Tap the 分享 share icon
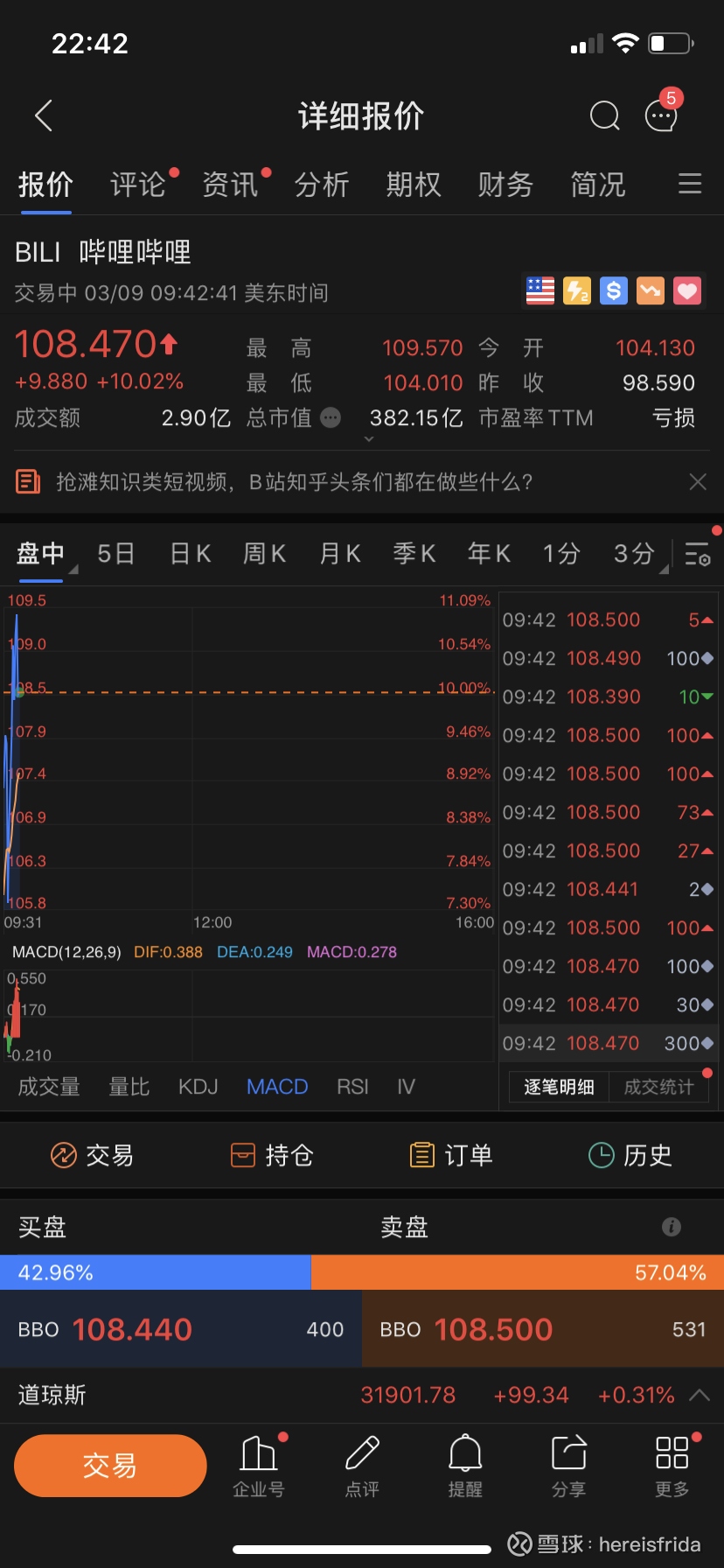Screen dimensions: 724x1568 coord(568,1466)
